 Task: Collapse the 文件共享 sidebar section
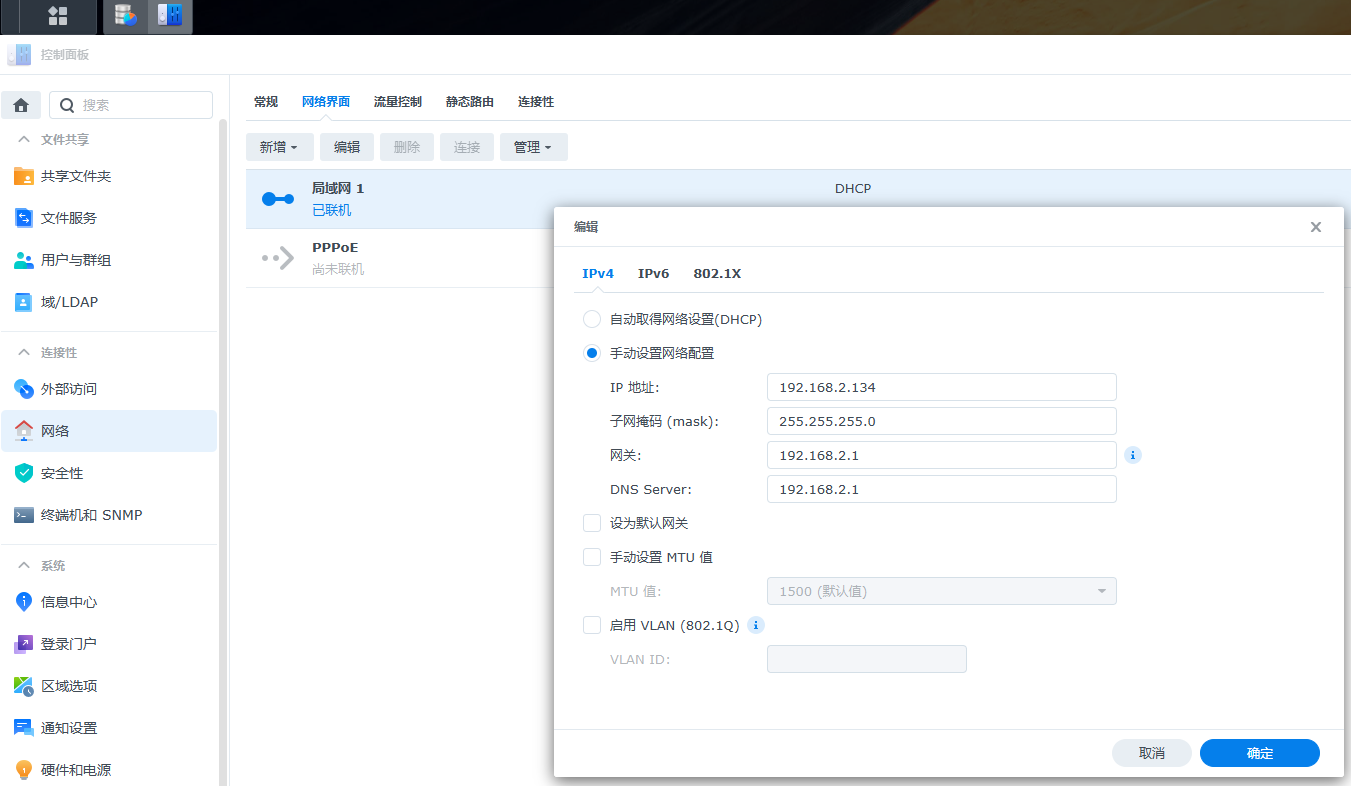24,140
